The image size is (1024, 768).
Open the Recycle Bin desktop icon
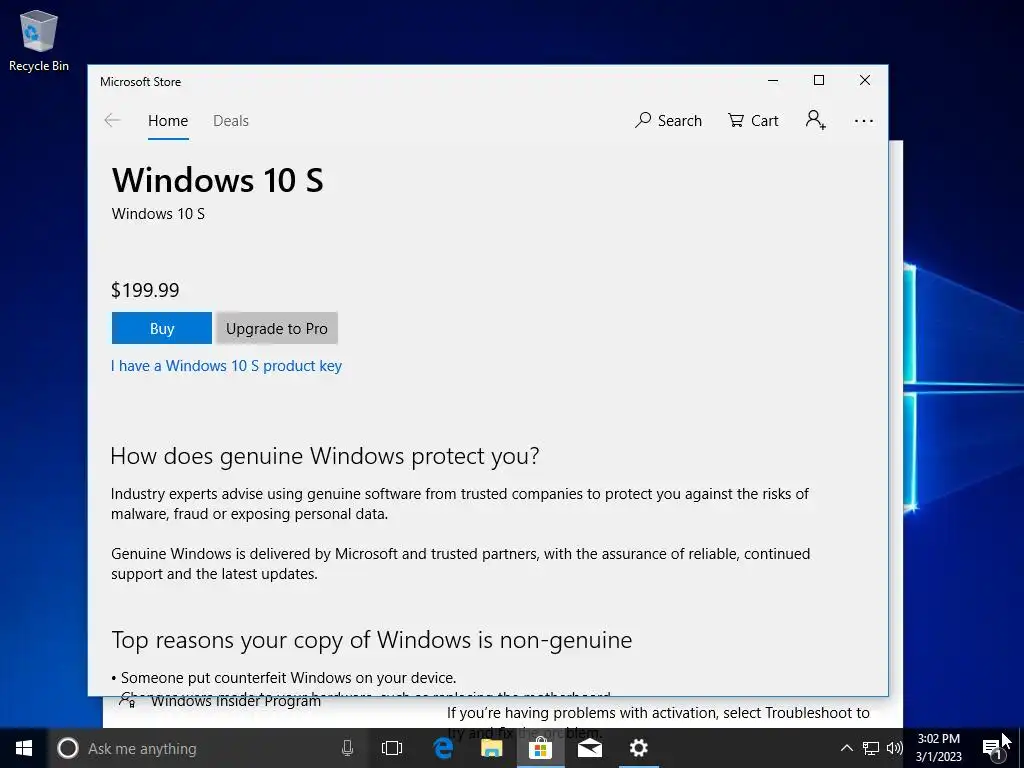[39, 40]
